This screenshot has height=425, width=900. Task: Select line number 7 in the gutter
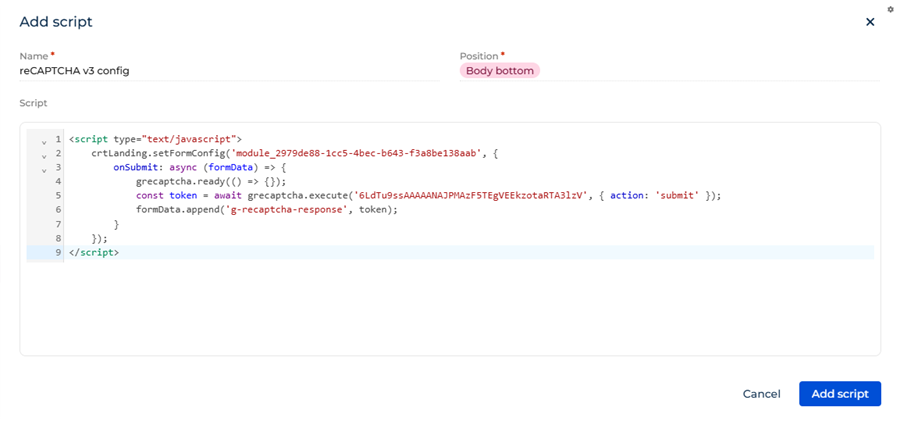(59, 224)
